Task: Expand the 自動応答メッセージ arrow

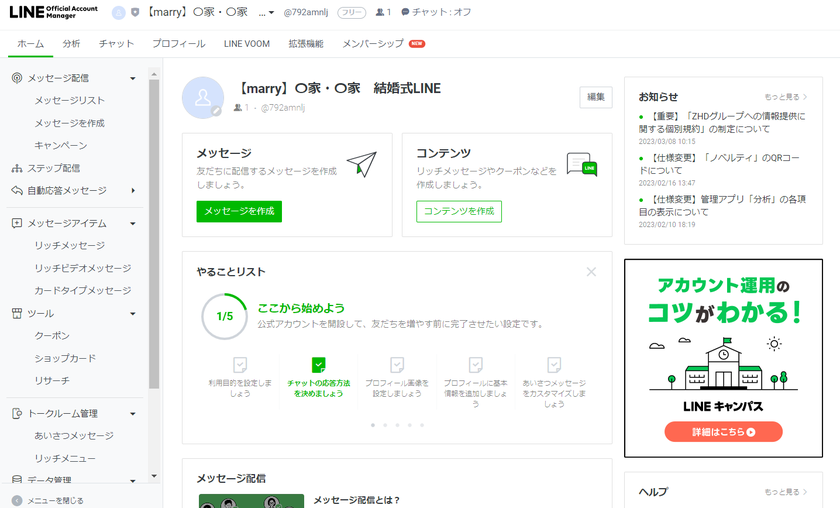Action: (x=133, y=191)
